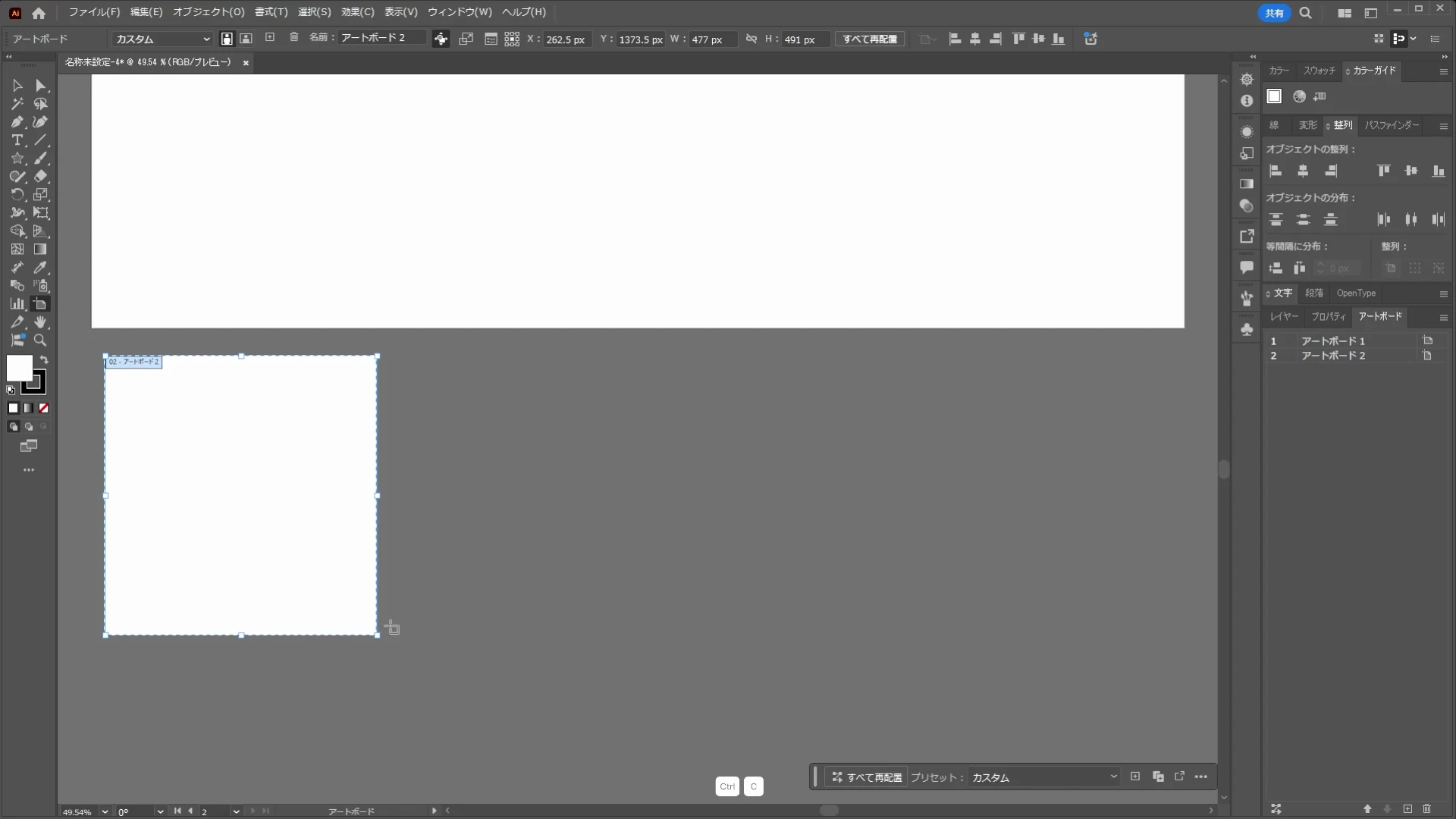
Task: Pick the Rotate tool
Action: [x=17, y=195]
